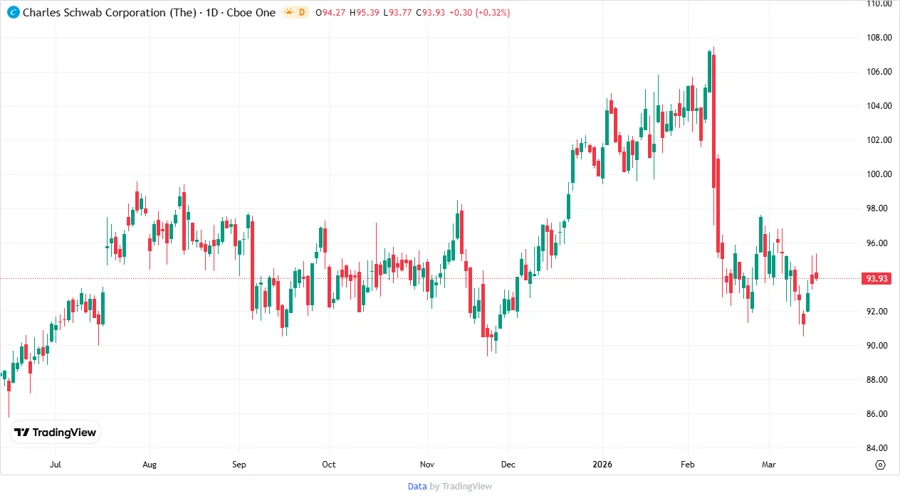Click the 106.00 price axis label
The width and height of the screenshot is (900, 498).
click(879, 72)
